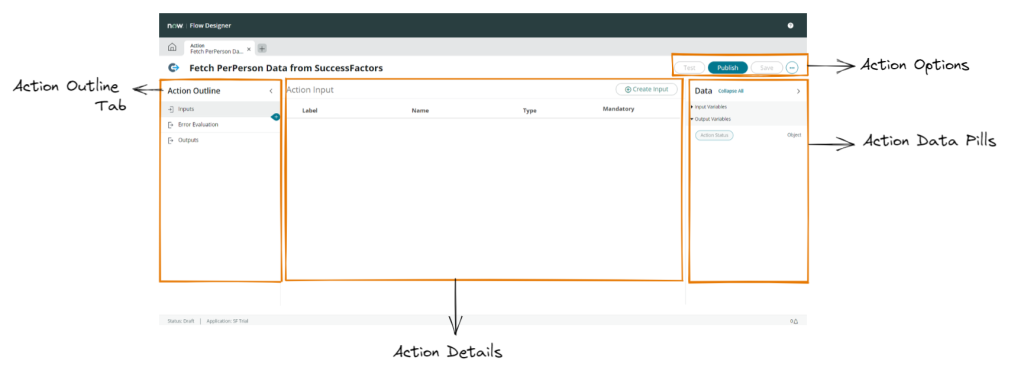The image size is (1024, 380).
Task: Collapse the Output Variables section
Action: [711, 119]
